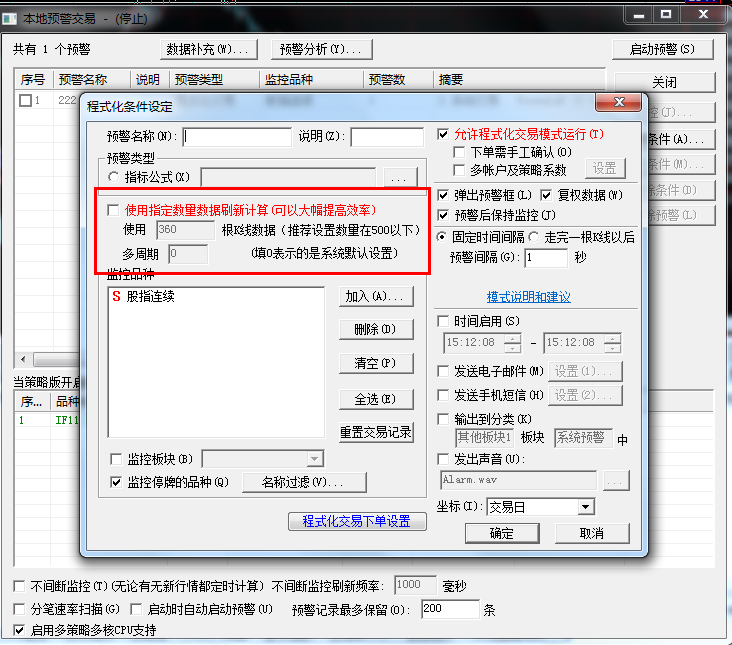Click 设置 button next to 多帐户及策略系数

605,168
